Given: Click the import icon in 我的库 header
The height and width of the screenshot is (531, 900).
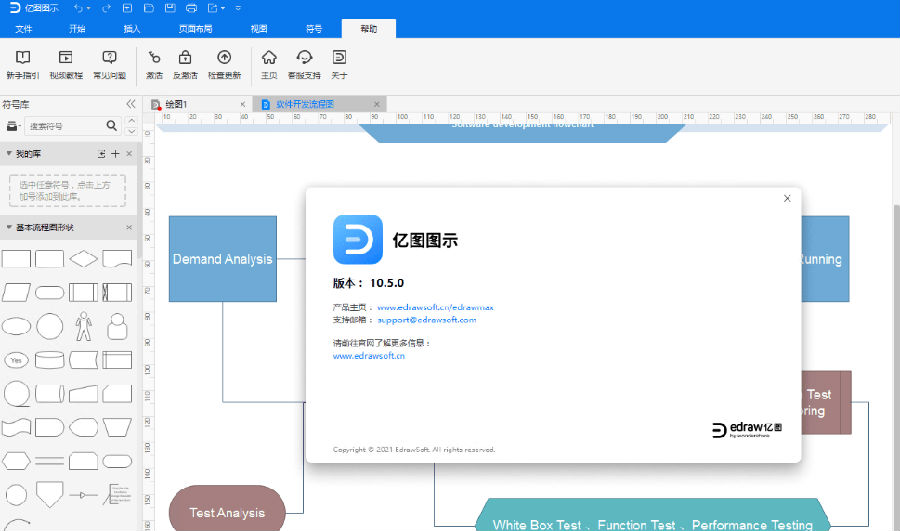Looking at the screenshot, I should pyautogui.click(x=102, y=154).
